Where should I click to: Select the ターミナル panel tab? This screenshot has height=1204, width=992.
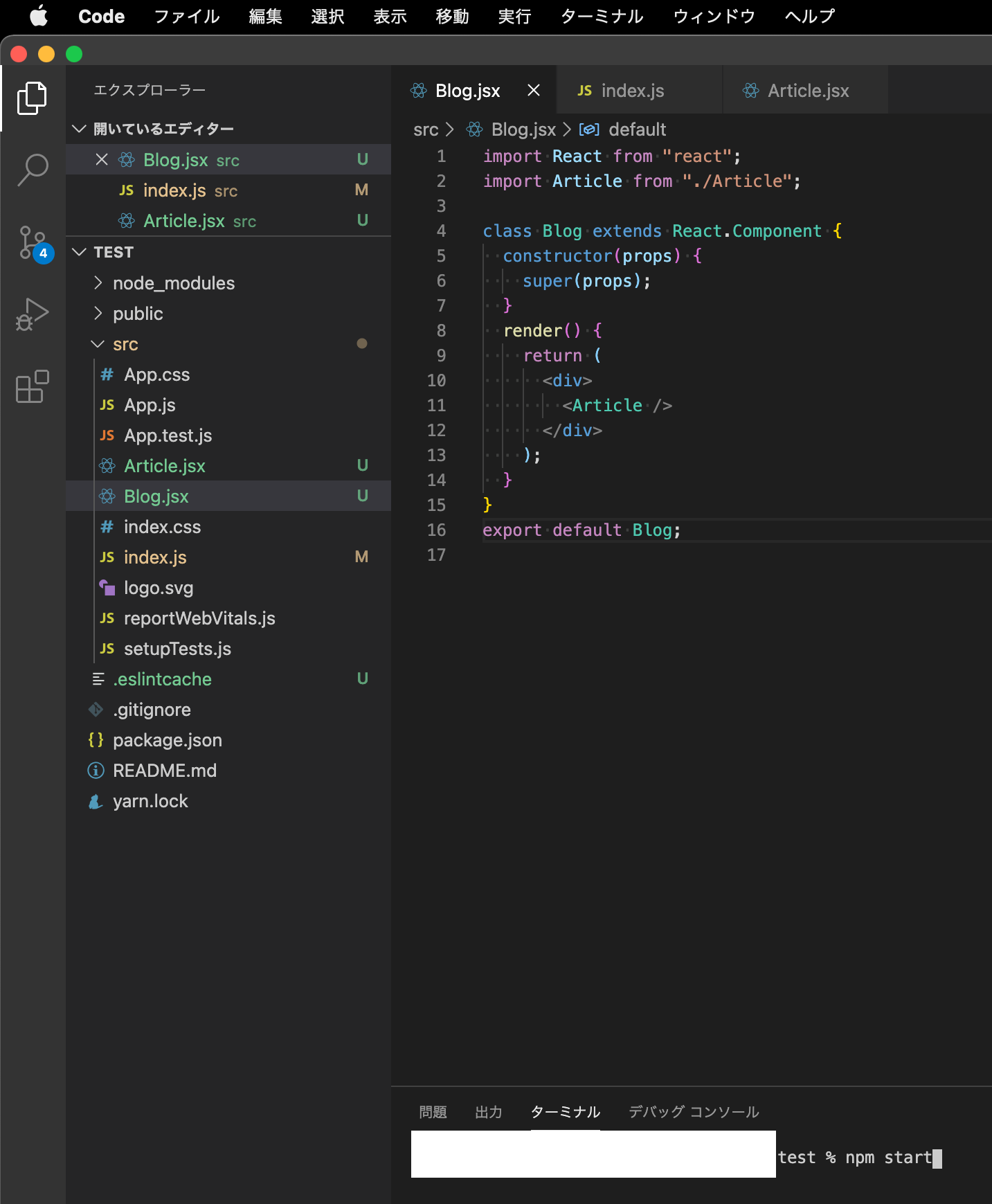(x=566, y=1112)
